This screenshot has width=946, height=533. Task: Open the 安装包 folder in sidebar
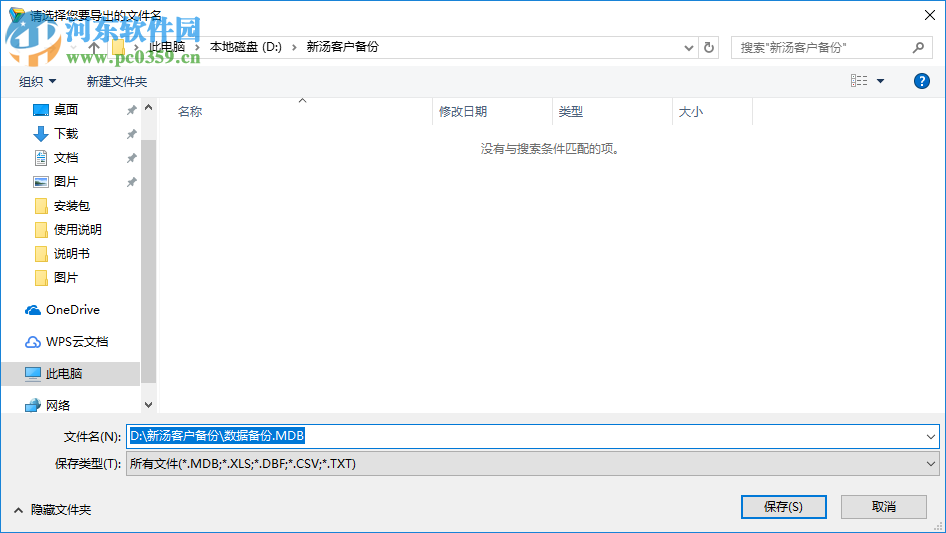point(71,206)
